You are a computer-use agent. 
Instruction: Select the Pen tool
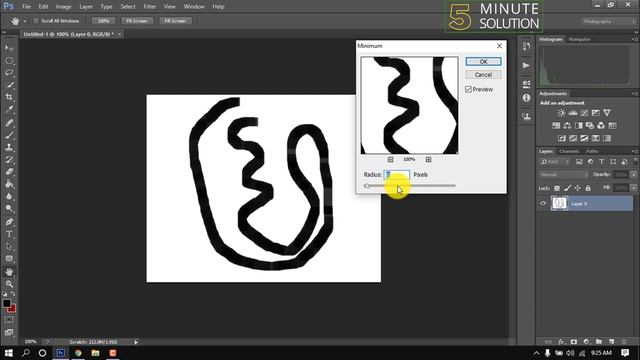[9, 222]
